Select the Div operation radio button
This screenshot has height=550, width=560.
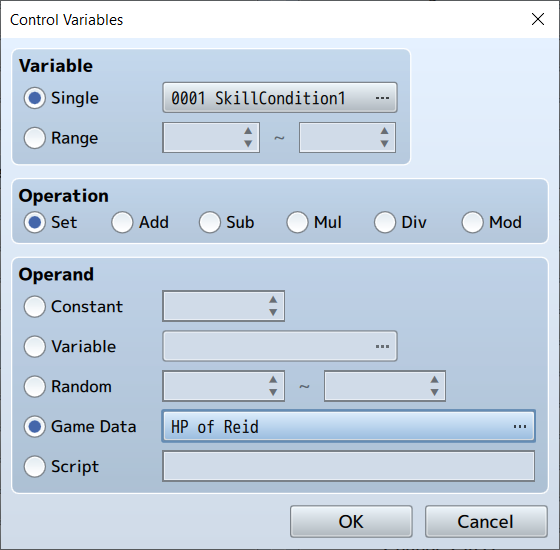[385, 222]
